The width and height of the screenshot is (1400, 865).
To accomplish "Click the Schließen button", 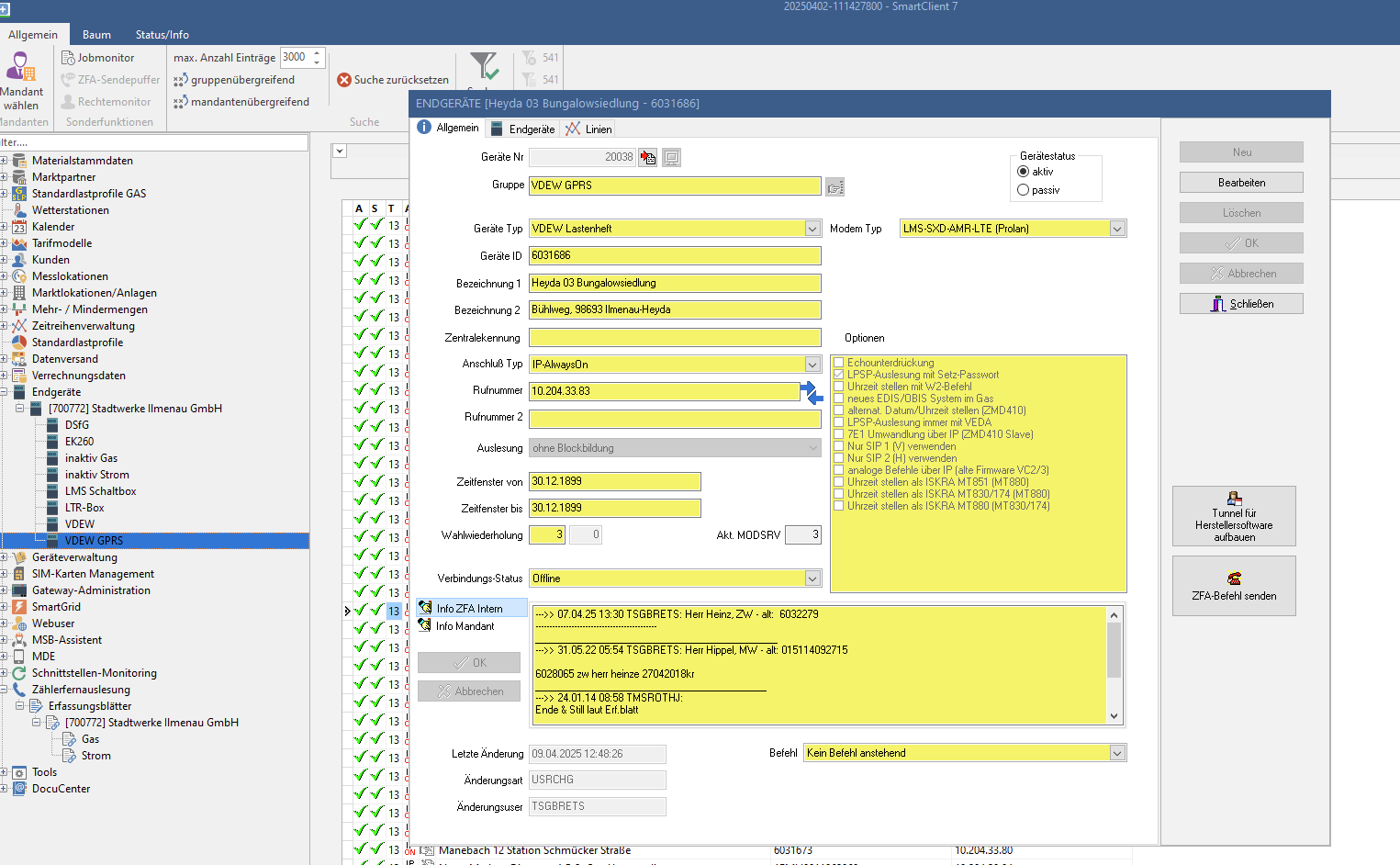I will pos(1241,304).
